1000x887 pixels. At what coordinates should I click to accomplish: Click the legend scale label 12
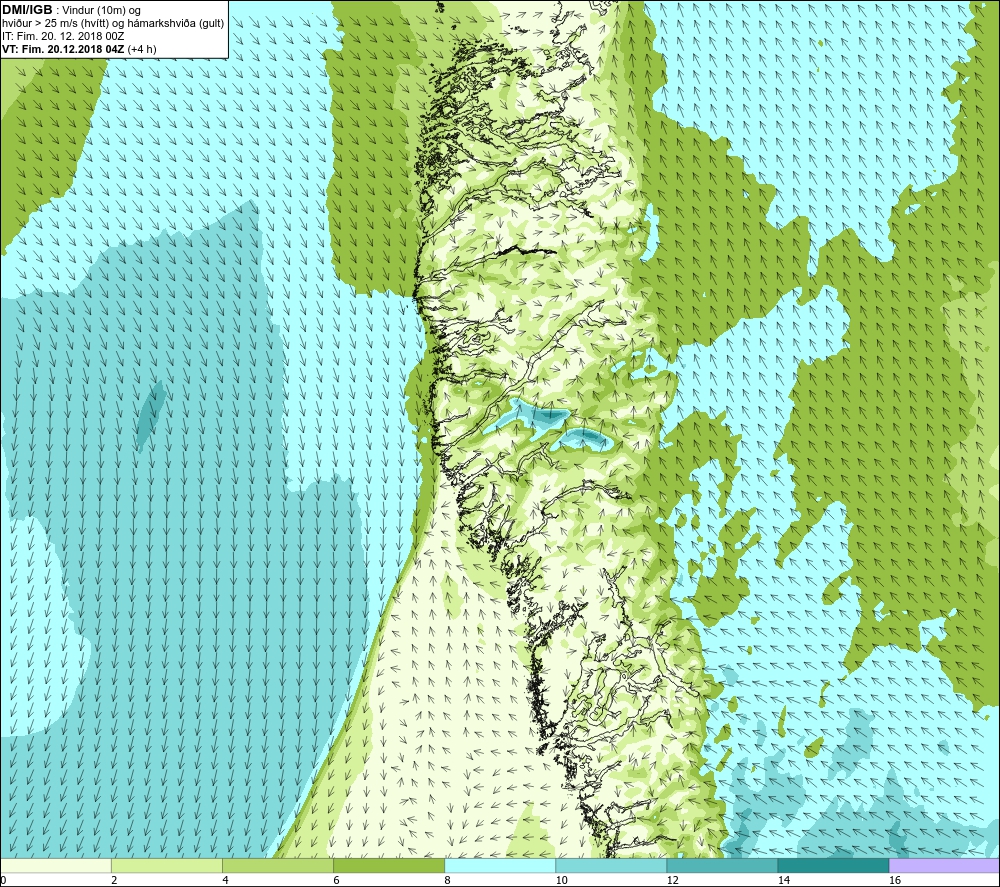[672, 880]
